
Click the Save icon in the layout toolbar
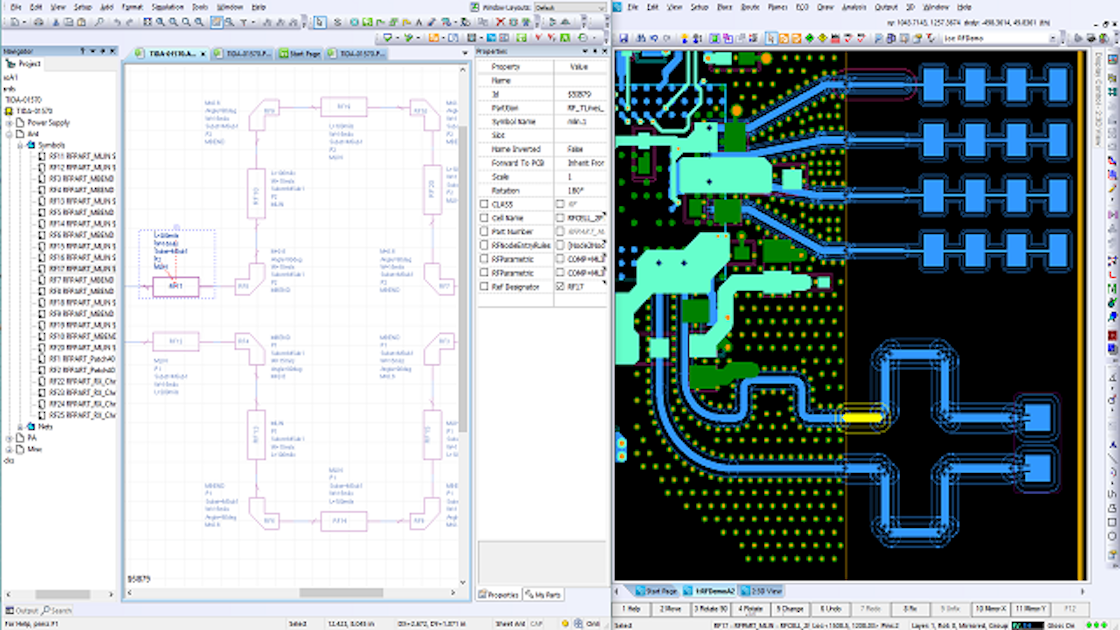tap(625, 40)
